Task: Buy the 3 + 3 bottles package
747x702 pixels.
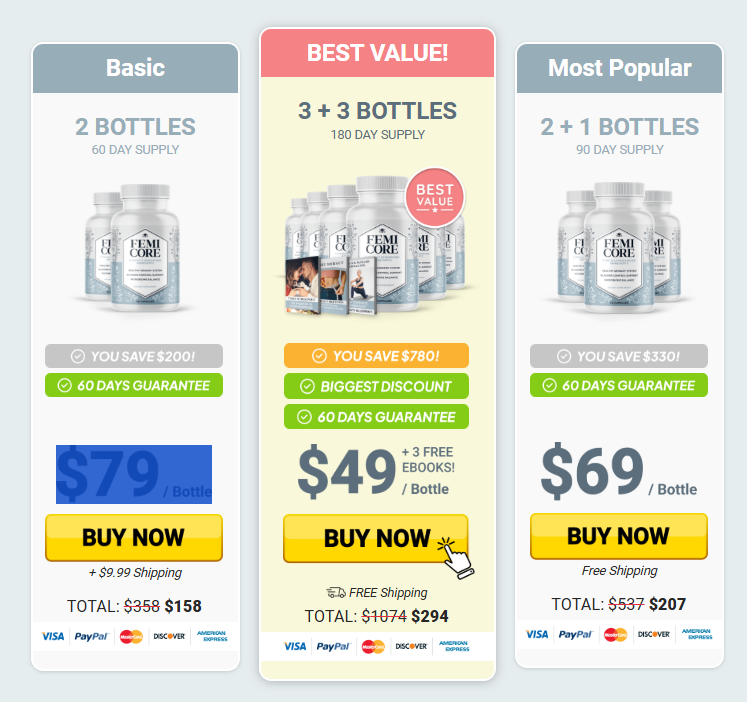Action: click(x=376, y=538)
